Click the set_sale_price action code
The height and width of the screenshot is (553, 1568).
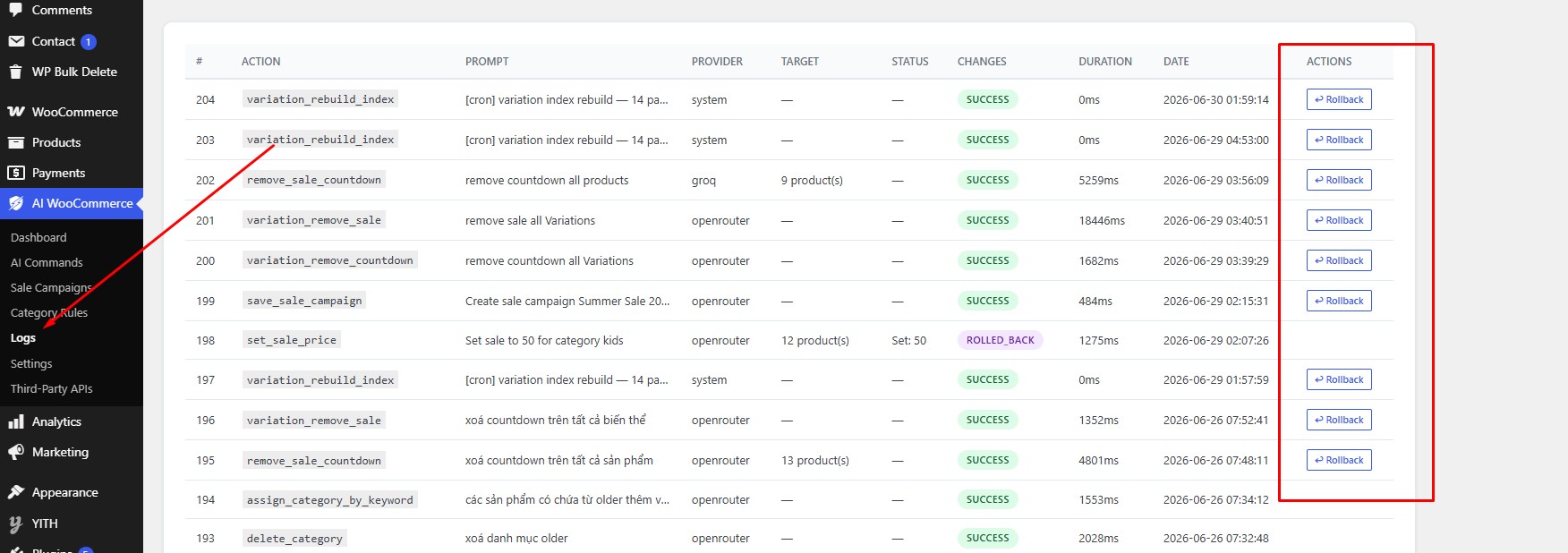[292, 340]
